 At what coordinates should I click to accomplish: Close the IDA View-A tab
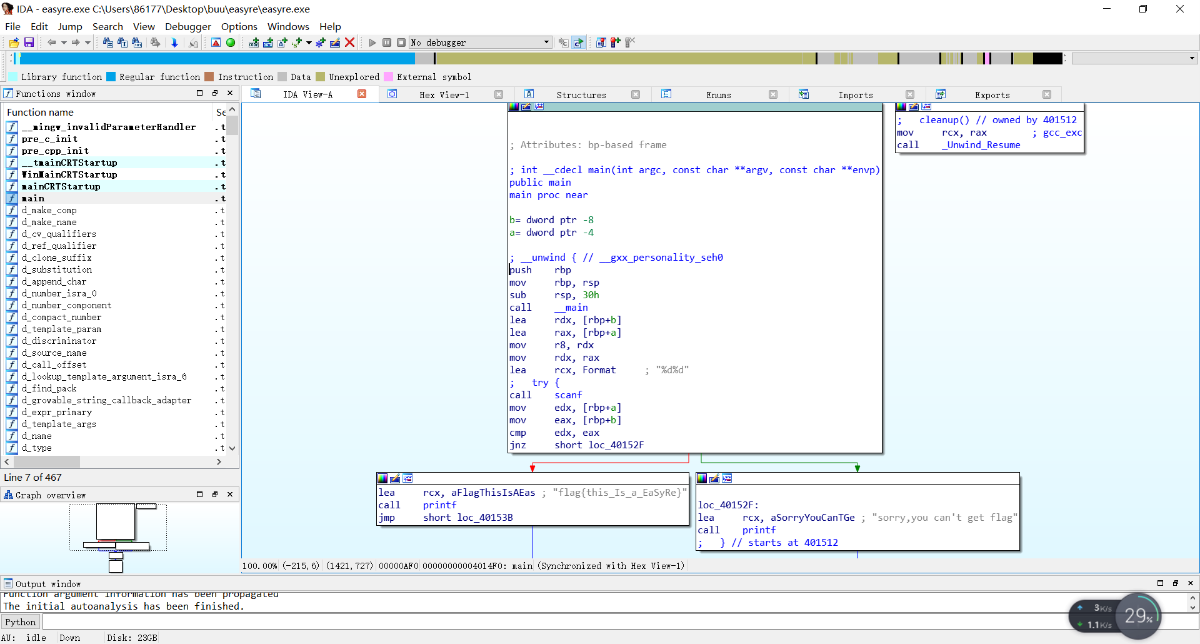coord(362,94)
